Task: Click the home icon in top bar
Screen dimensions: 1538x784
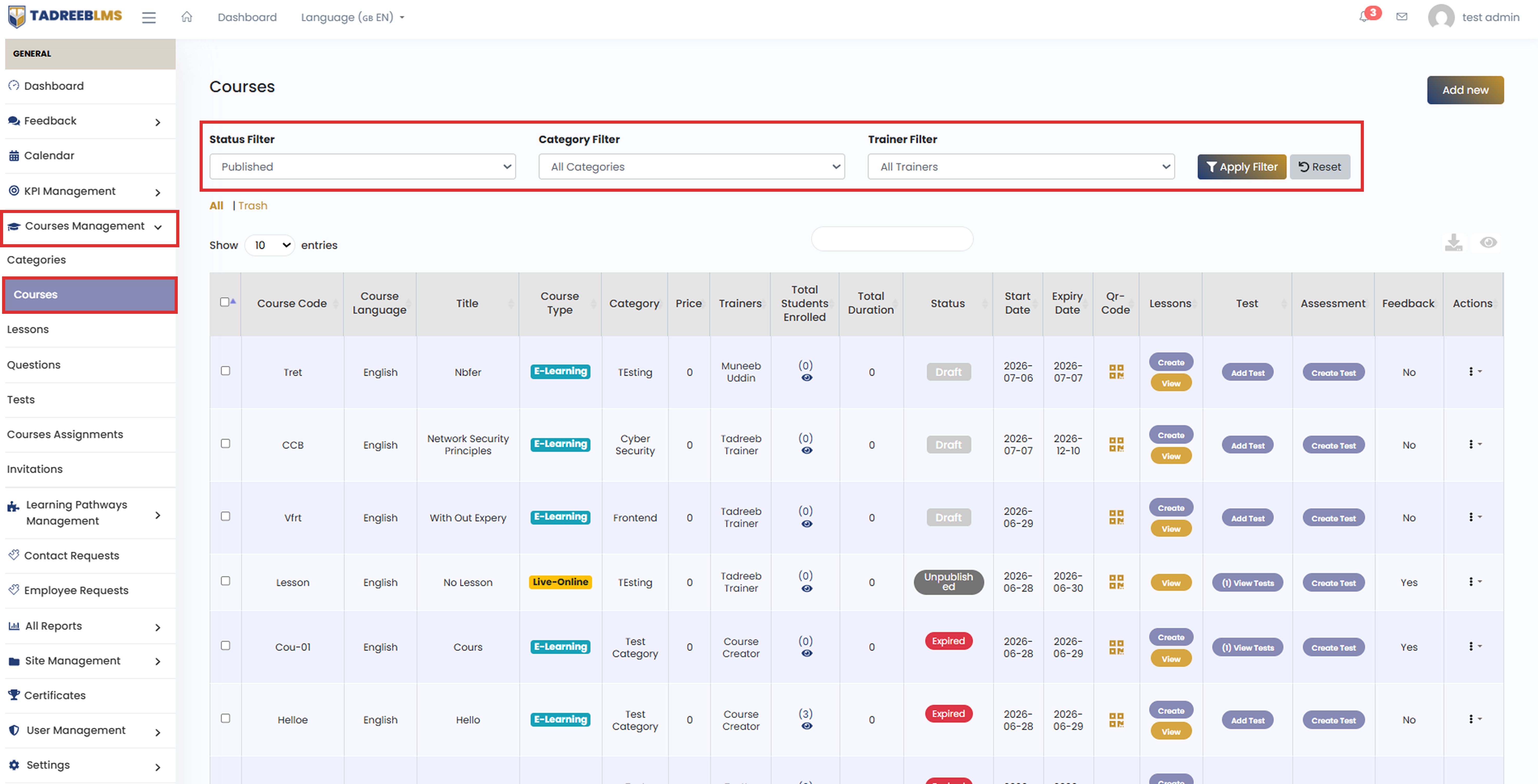Action: 187,17
